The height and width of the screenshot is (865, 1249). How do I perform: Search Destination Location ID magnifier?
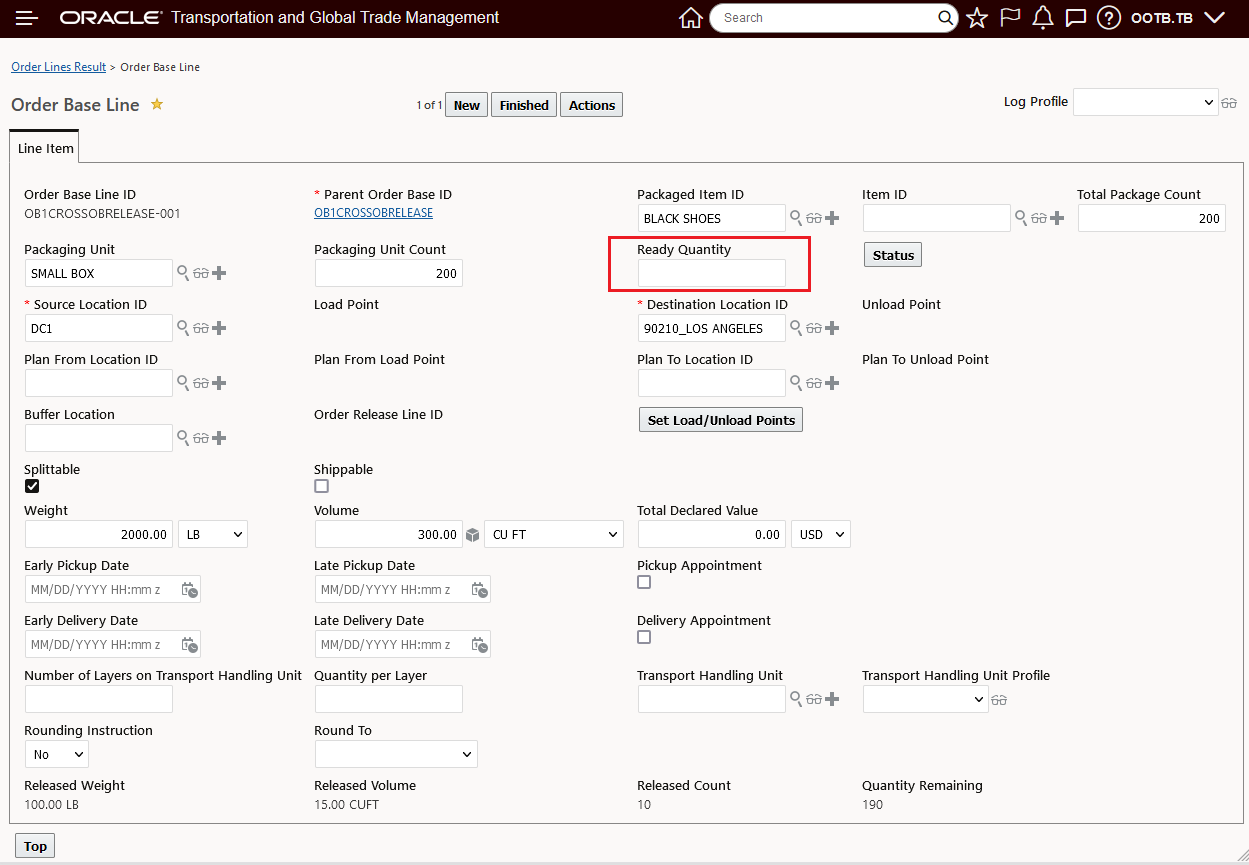[796, 328]
